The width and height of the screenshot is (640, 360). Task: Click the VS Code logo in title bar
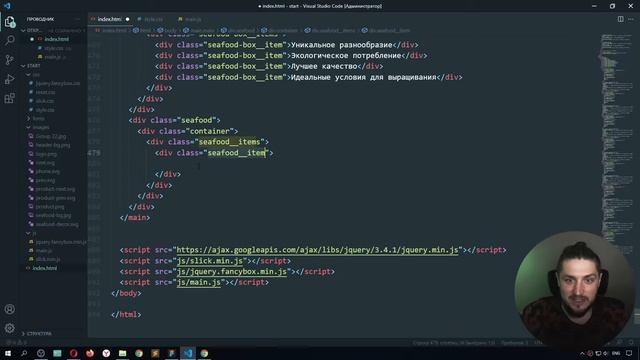(x=7, y=6)
